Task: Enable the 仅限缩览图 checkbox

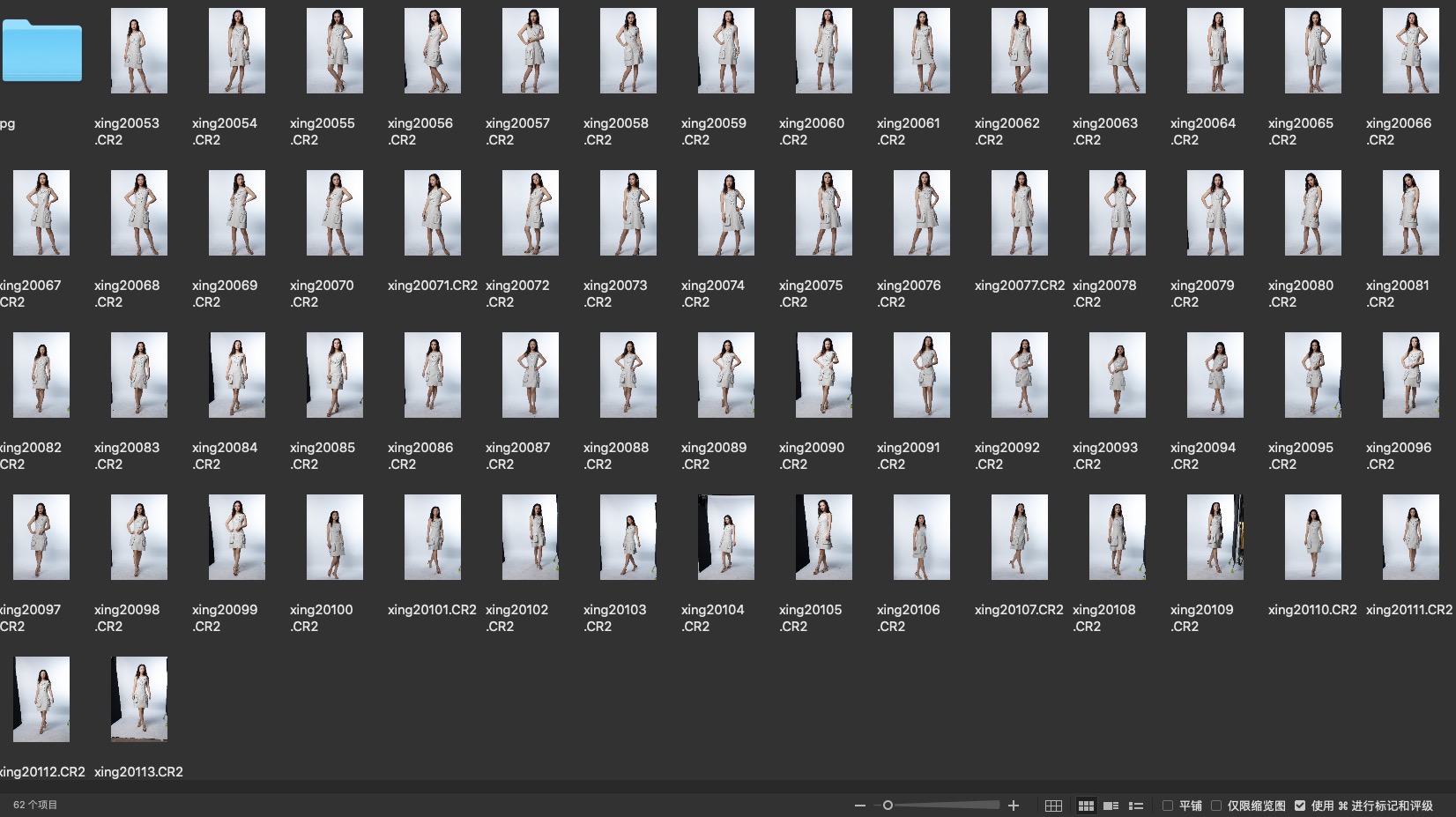Action: pyautogui.click(x=1216, y=806)
